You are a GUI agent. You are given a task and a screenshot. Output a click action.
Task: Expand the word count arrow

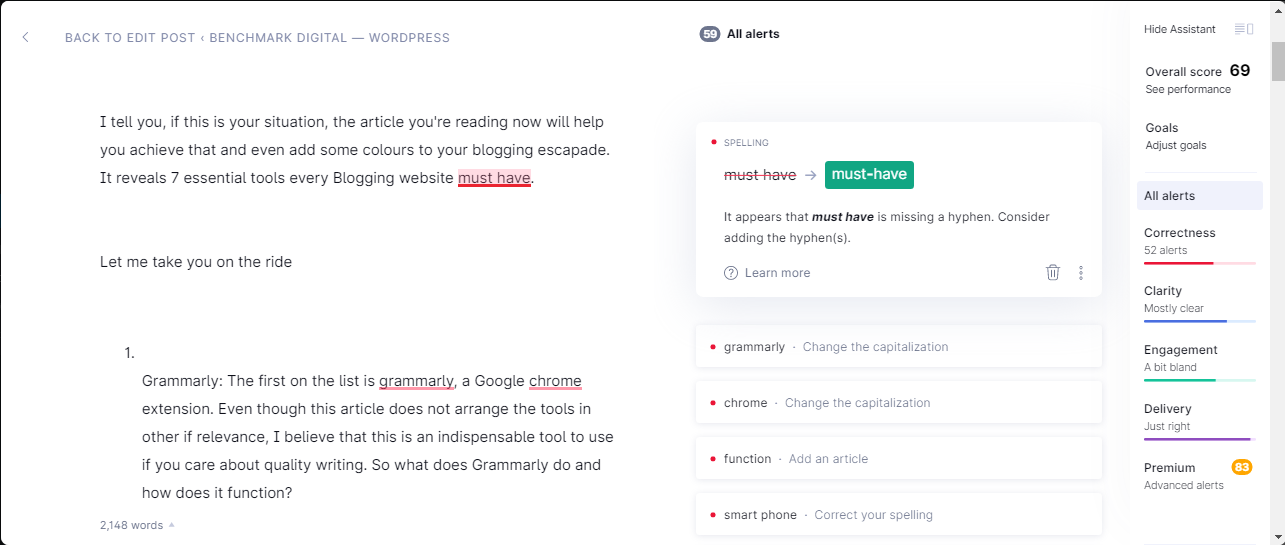[171, 525]
